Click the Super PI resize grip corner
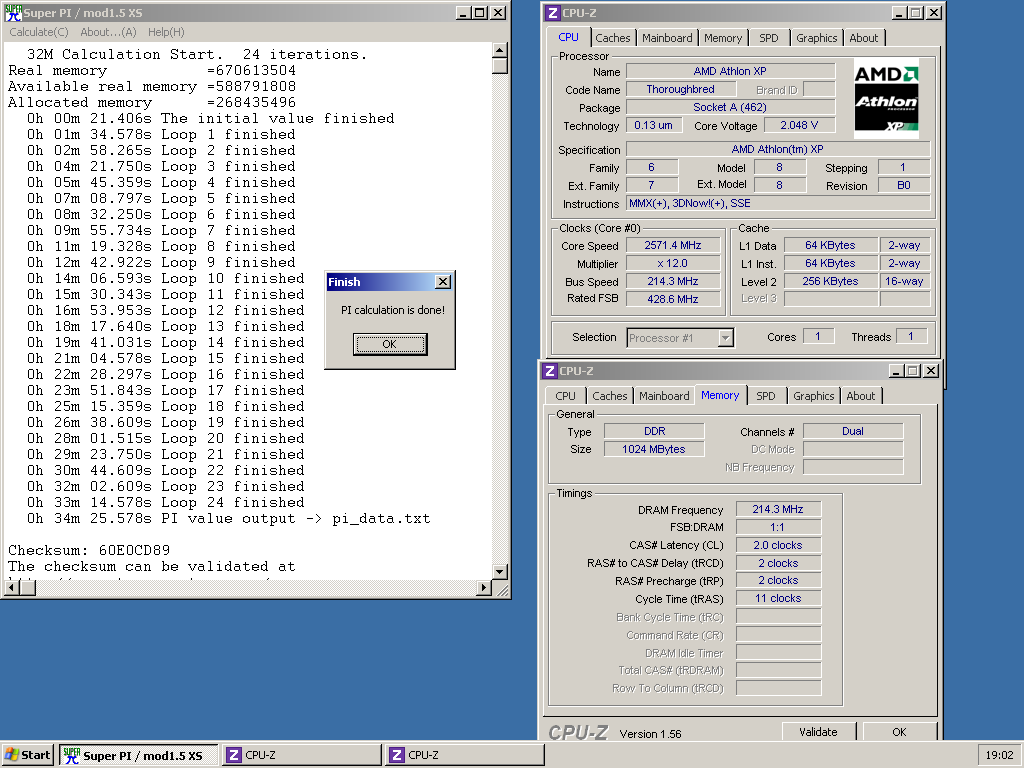 pos(502,590)
